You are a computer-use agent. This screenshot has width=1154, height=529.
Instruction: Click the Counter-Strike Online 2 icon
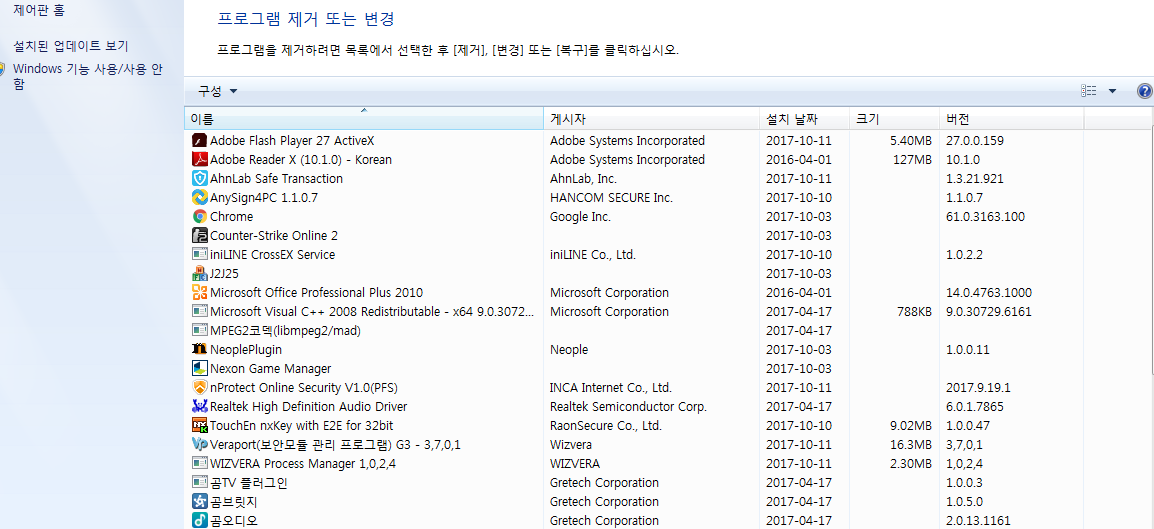(x=199, y=236)
